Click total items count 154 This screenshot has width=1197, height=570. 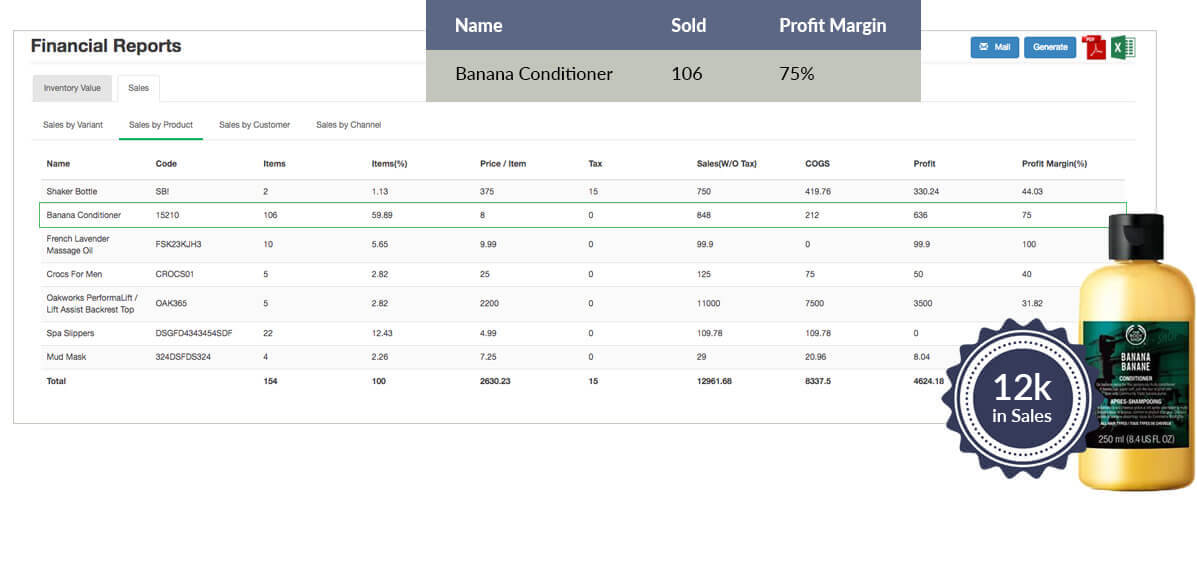[269, 381]
